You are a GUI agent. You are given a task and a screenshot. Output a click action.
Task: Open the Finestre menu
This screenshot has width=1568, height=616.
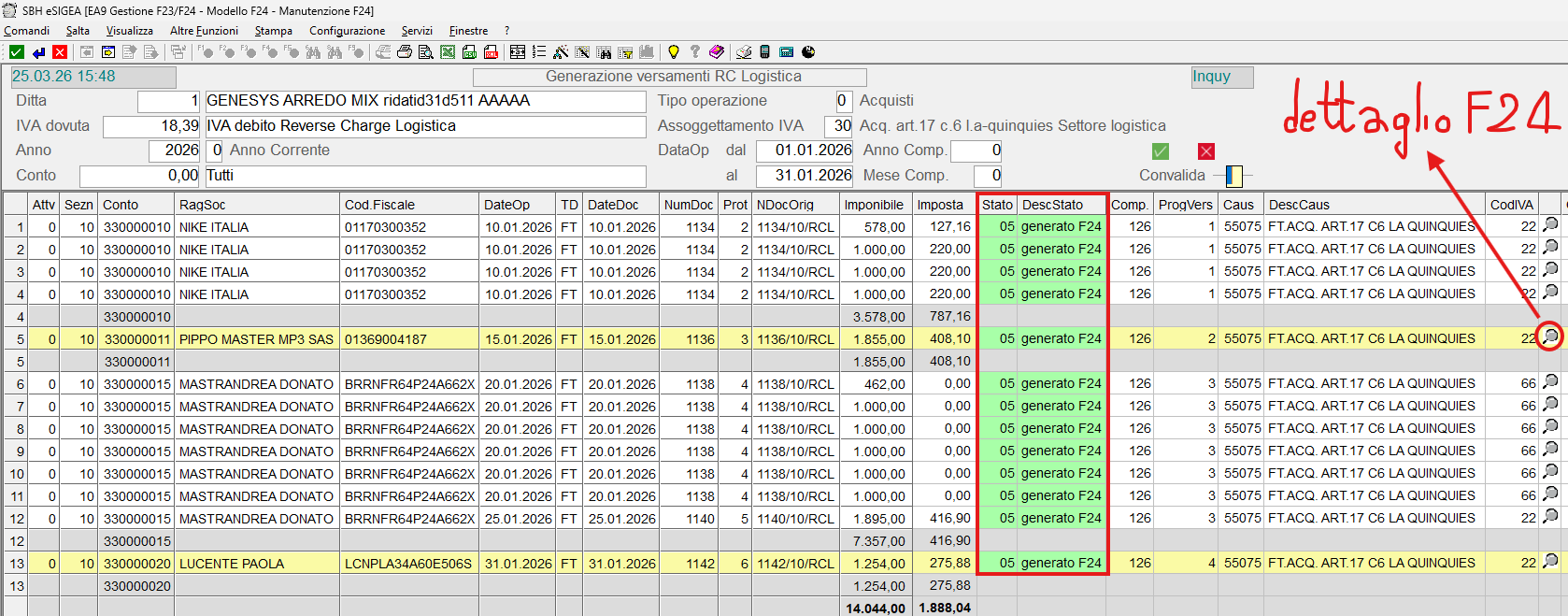[468, 31]
